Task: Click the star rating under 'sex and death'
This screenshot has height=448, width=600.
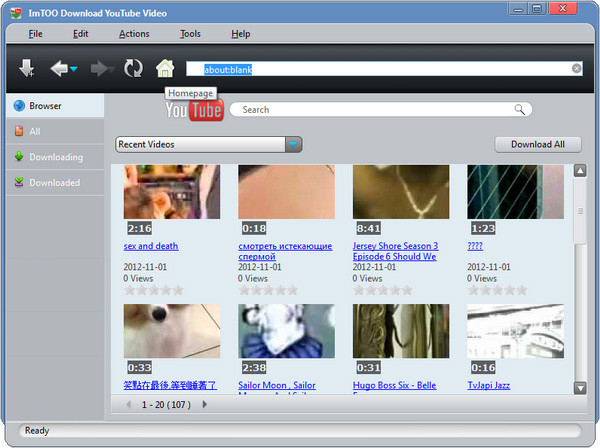Action: click(153, 290)
